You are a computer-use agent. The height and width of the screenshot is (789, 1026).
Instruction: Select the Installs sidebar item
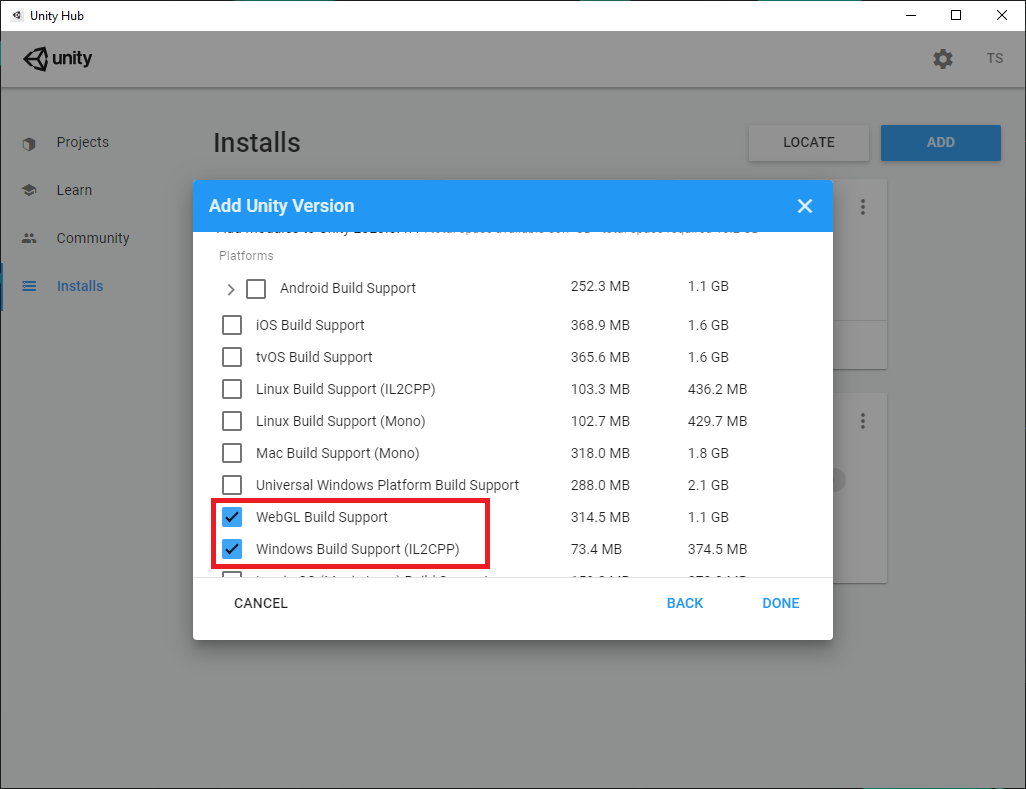[x=80, y=286]
